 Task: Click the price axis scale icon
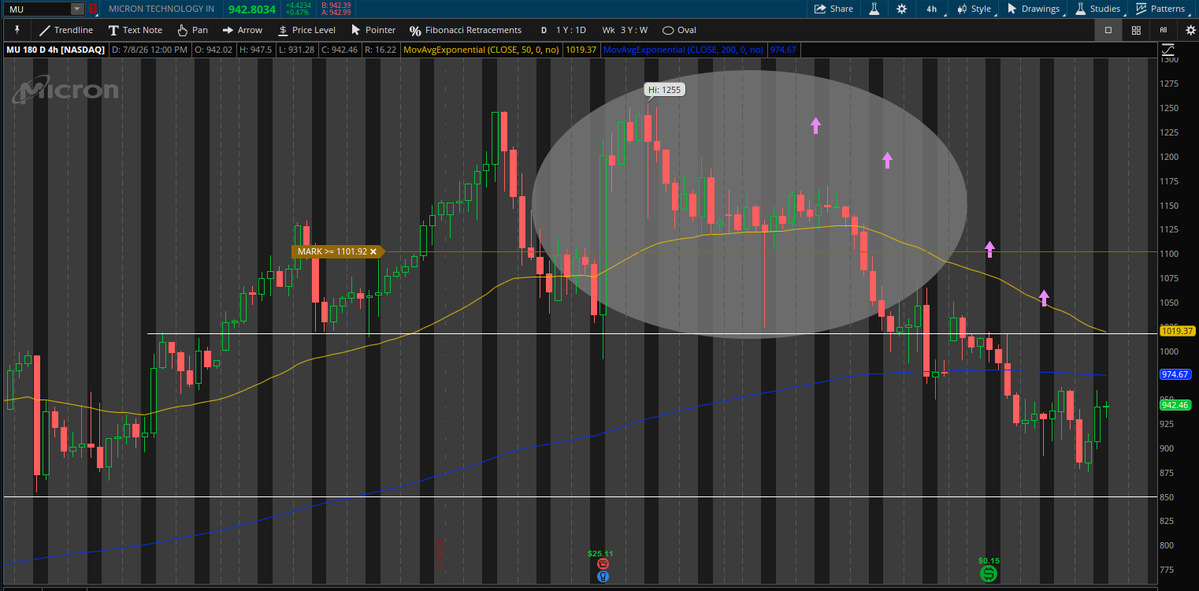1168,50
